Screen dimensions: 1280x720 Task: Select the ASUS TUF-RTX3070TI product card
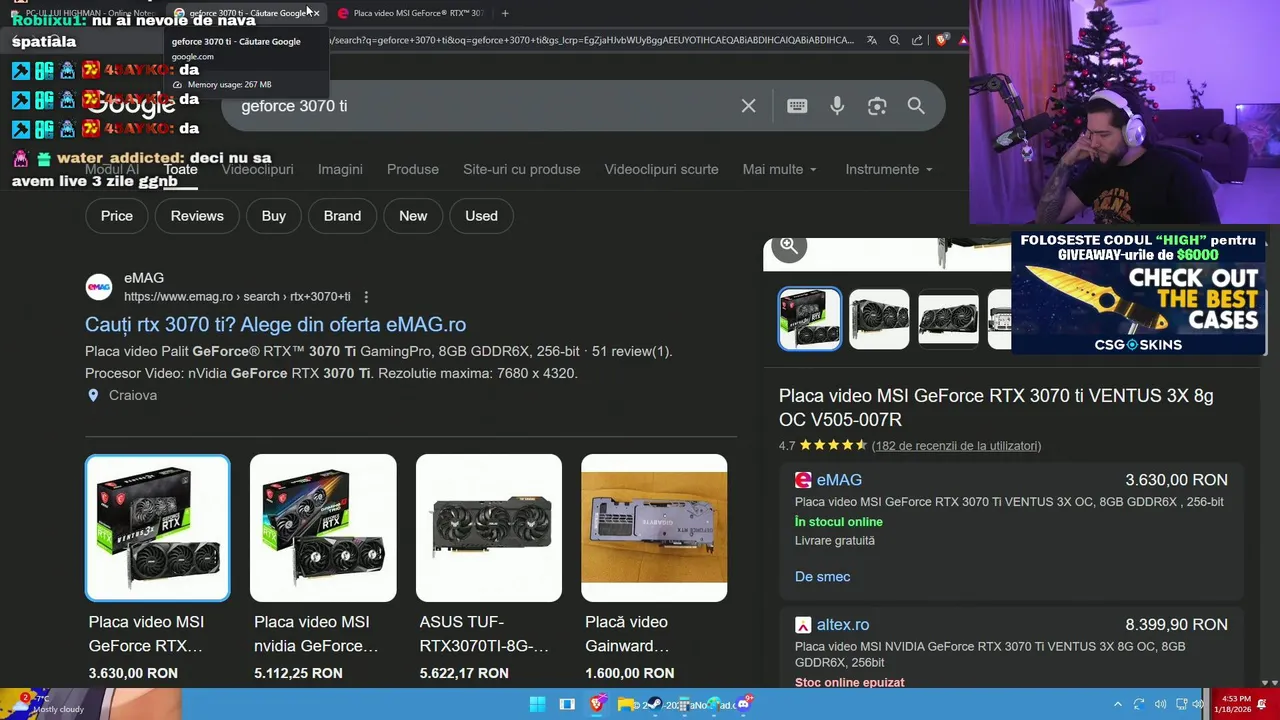[x=489, y=568]
